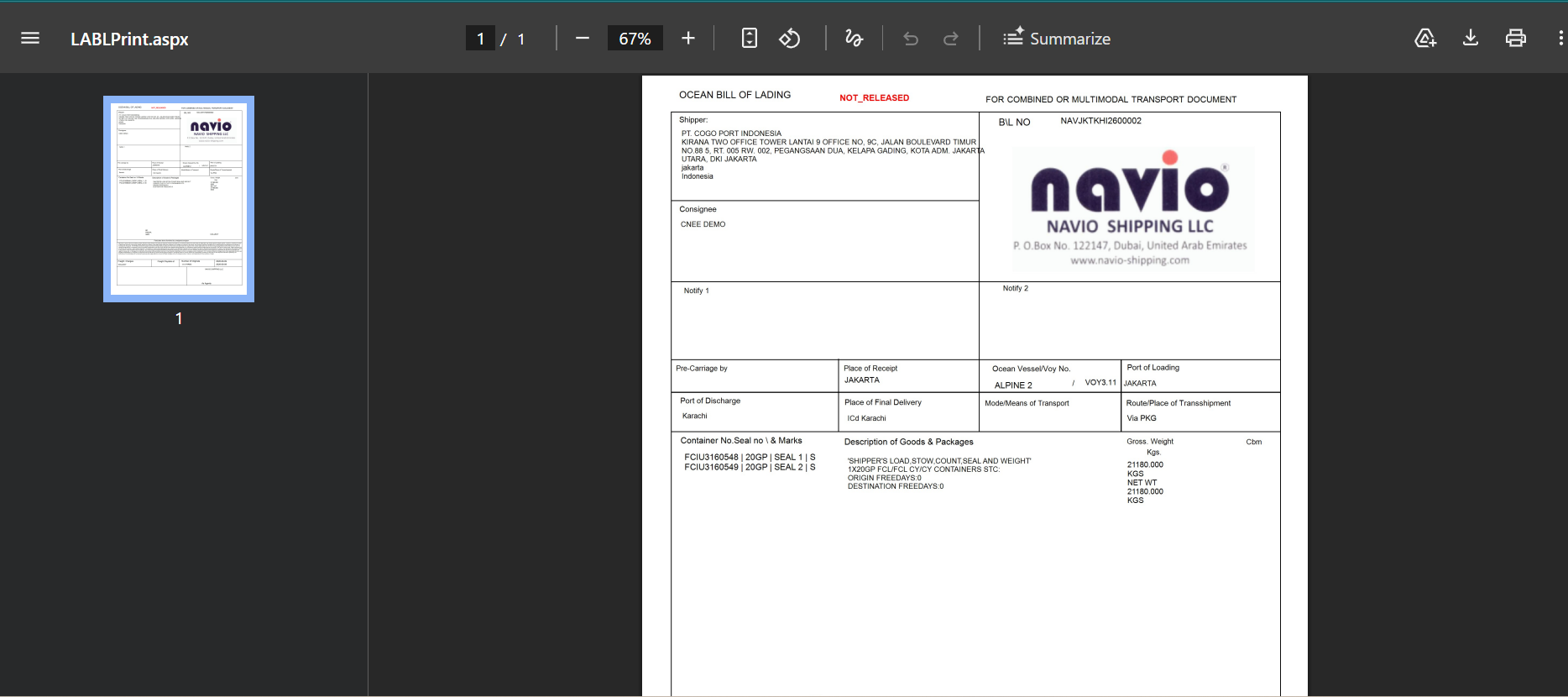Click container row FCIU3160549

pos(750,468)
